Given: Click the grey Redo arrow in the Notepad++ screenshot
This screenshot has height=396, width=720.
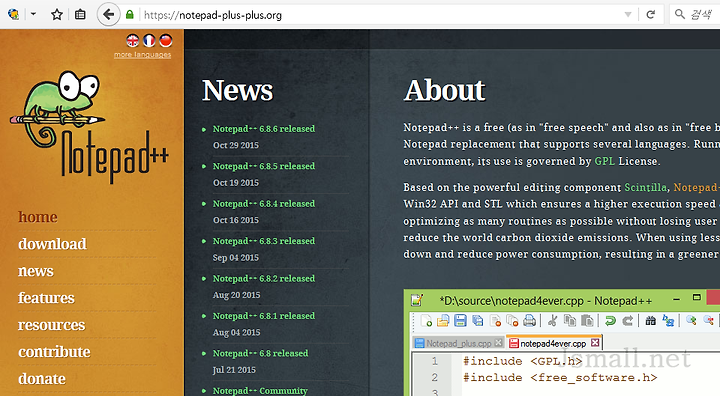Looking at the screenshot, I should coord(627,320).
